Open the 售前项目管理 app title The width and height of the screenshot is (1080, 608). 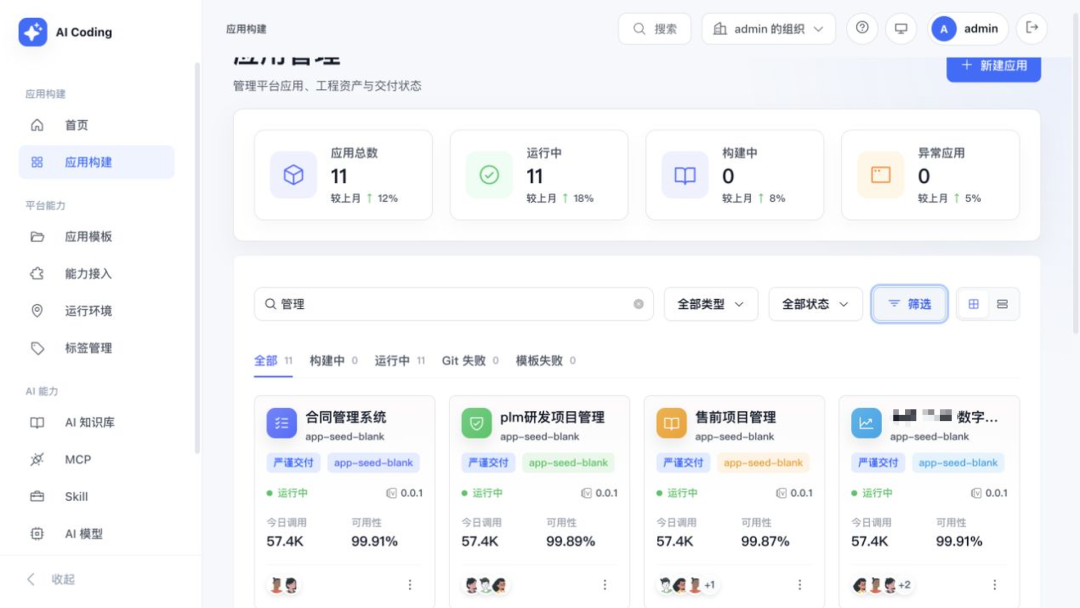[736, 417]
